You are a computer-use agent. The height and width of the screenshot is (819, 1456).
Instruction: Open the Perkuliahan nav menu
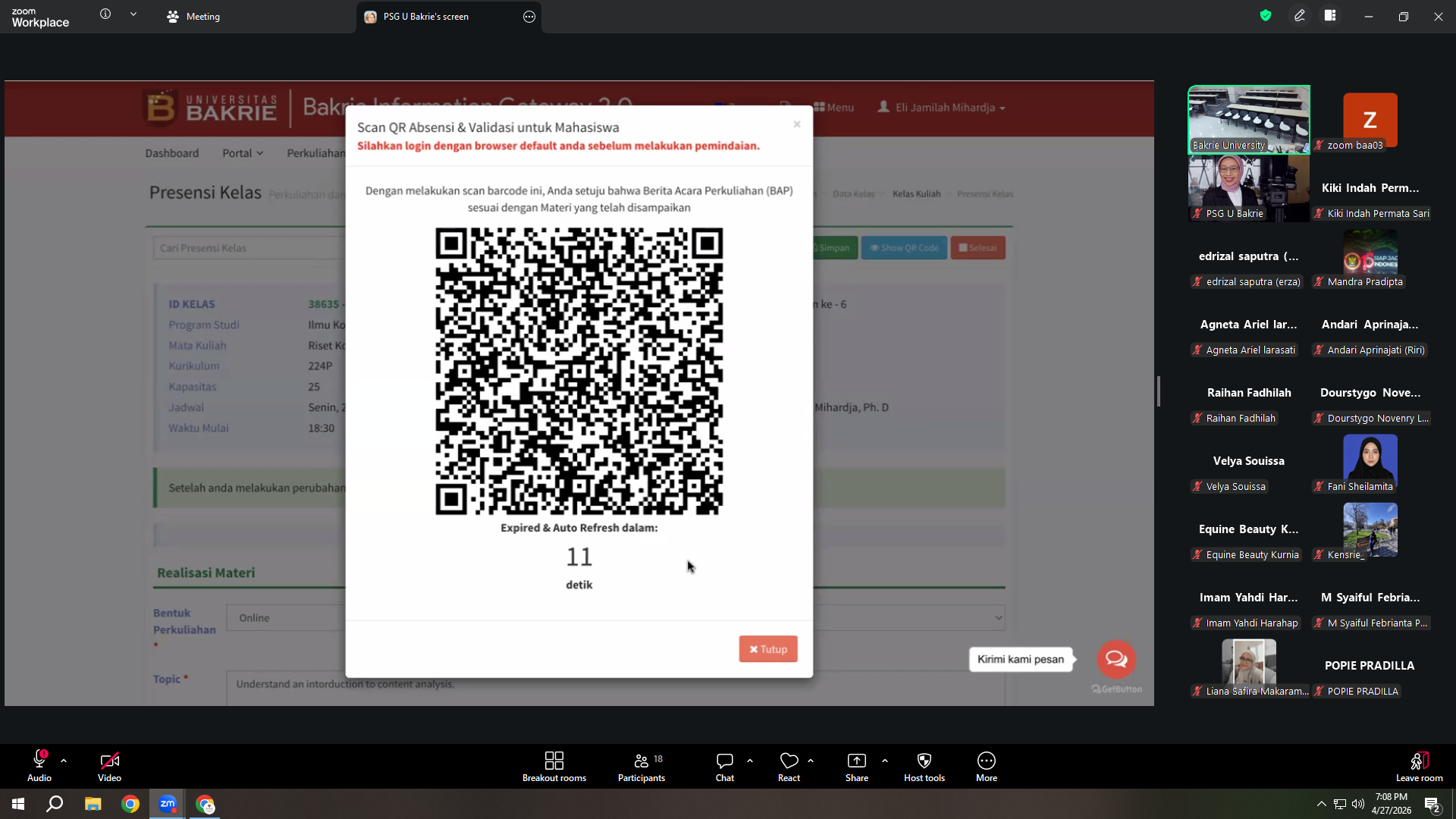point(315,153)
